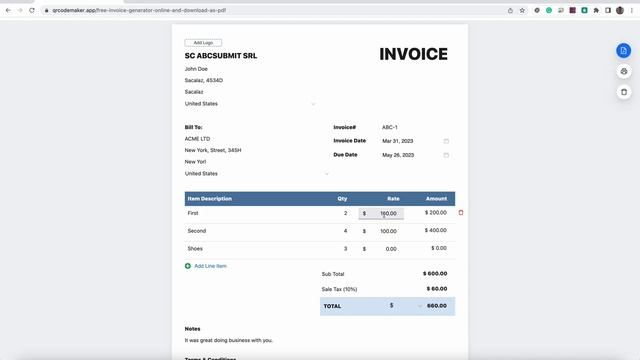Click the green plus Add Line Item icon
Image resolution: width=640 pixels, height=360 pixels.
point(188,266)
